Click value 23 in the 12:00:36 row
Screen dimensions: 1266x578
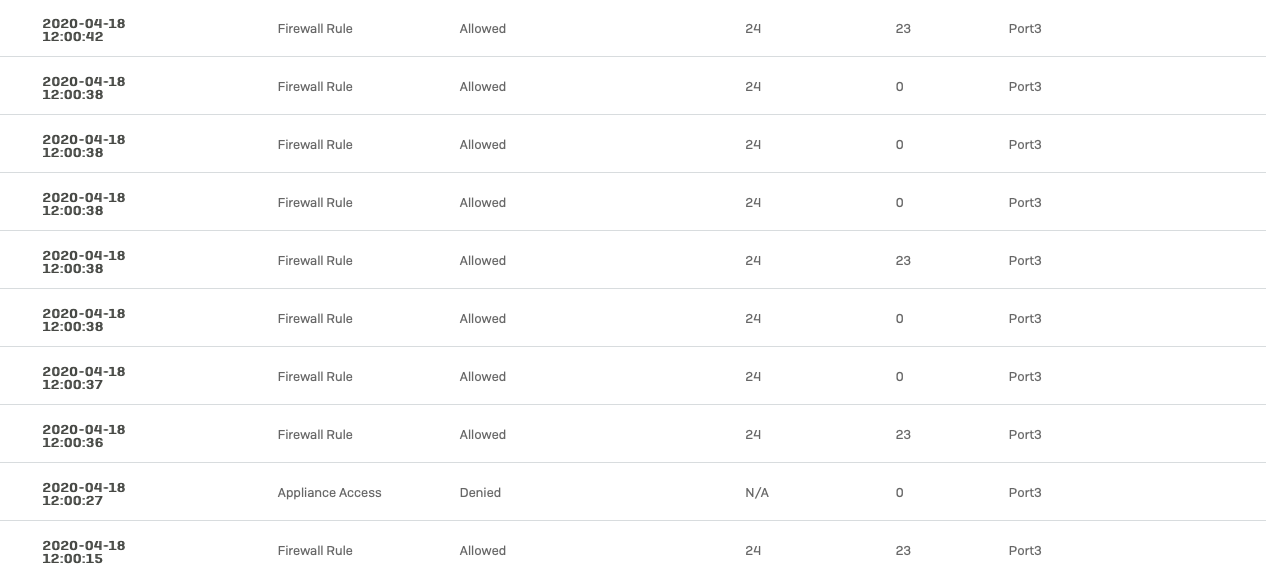[903, 435]
